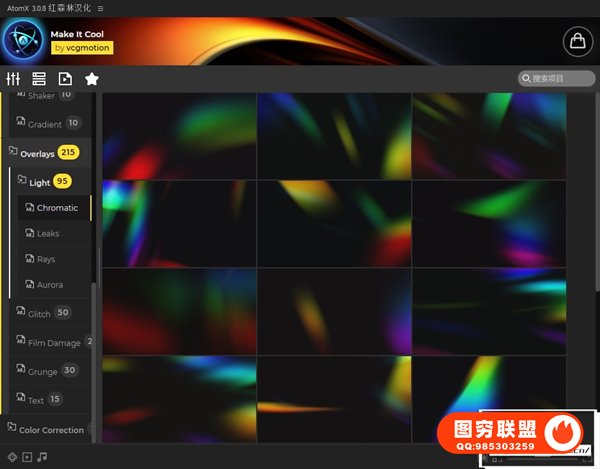Image resolution: width=600 pixels, height=469 pixels.
Task: Open the media file import icon
Action: point(65,79)
